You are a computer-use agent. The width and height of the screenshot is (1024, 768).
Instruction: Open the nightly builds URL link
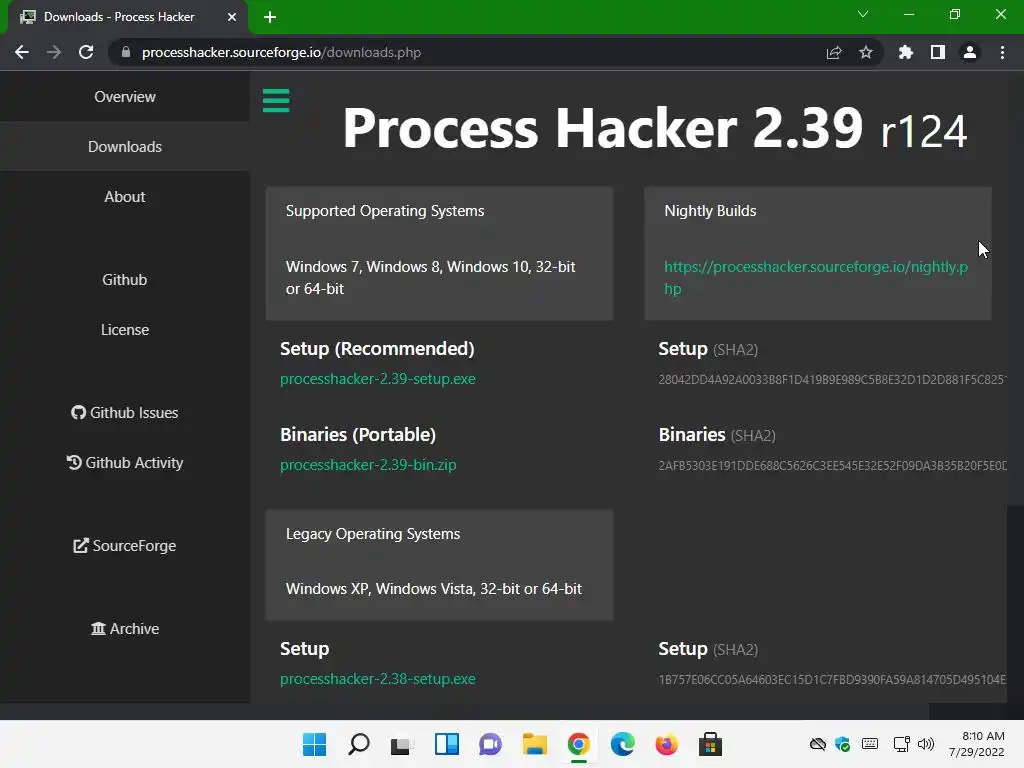coord(816,278)
